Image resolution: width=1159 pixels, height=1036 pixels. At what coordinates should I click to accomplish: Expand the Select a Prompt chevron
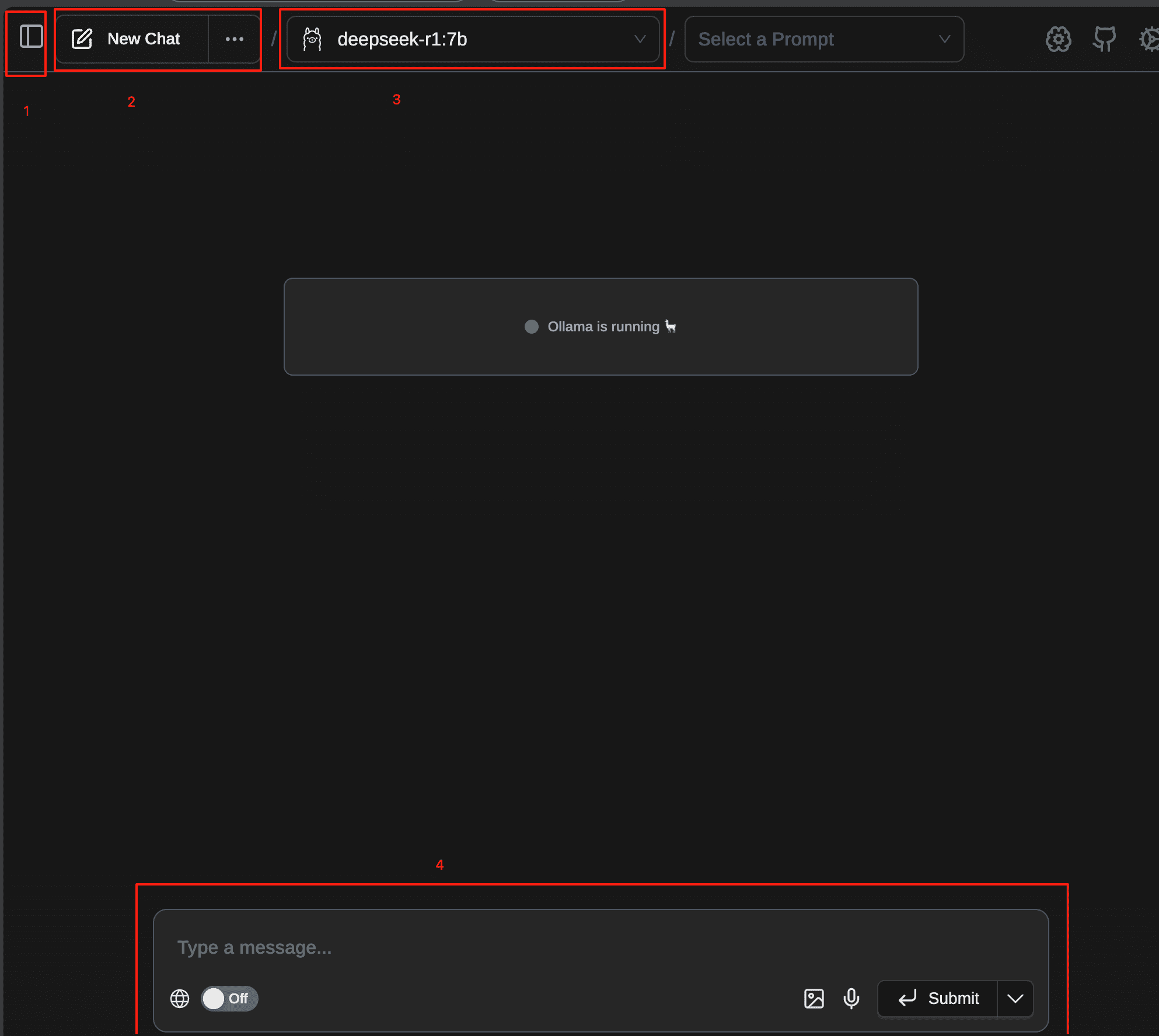(x=944, y=39)
